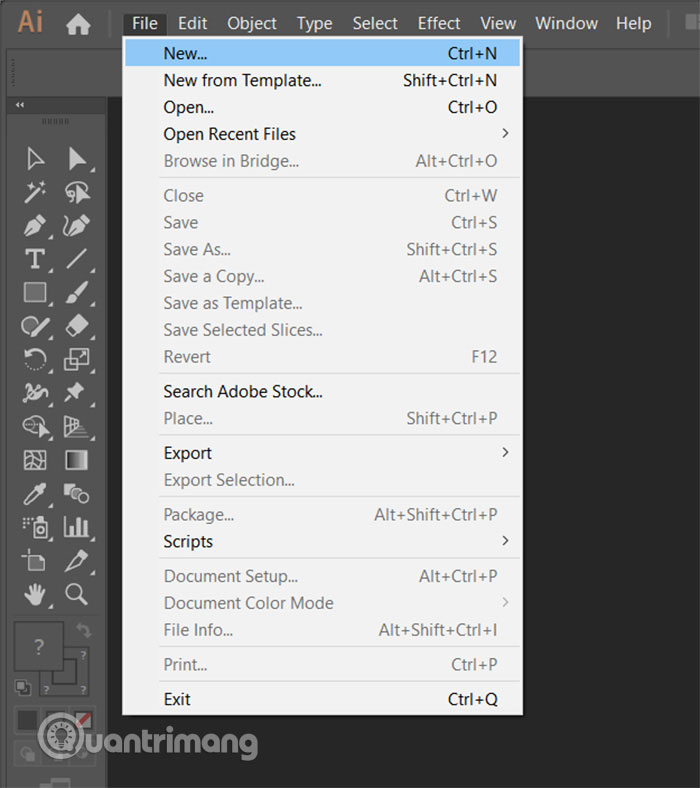700x788 pixels.
Task: Select the Blend tool
Action: [x=76, y=494]
